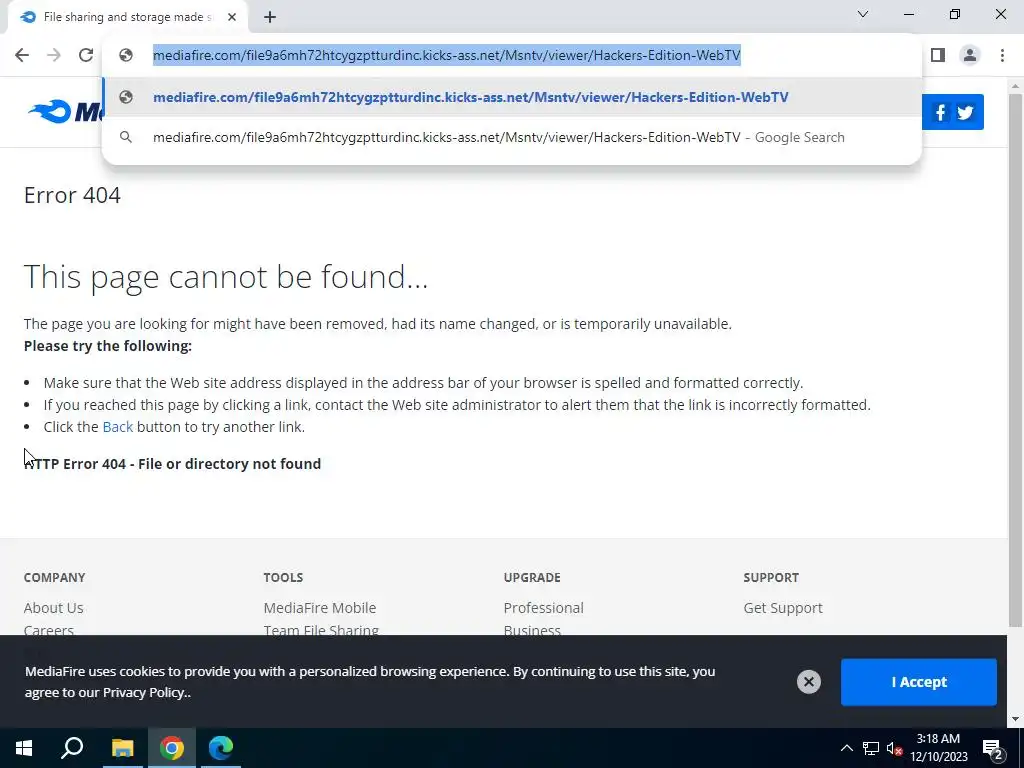This screenshot has width=1024, height=768.
Task: Open File Explorer from taskbar
Action: coord(122,748)
